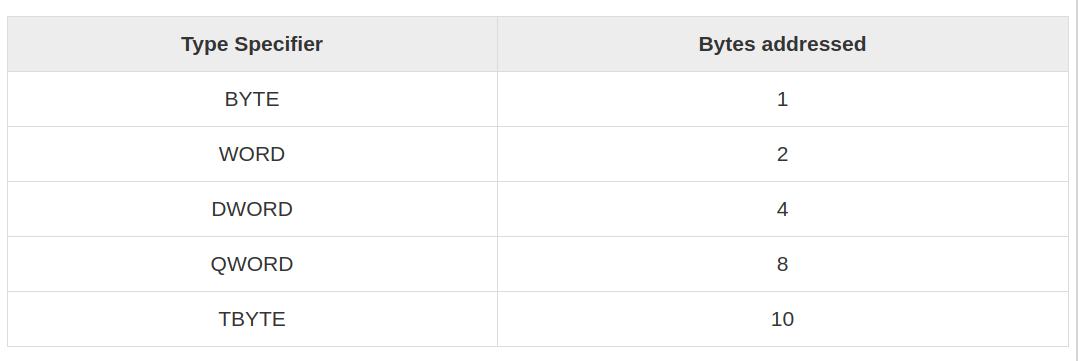Select the TBYTE type specifier cell
This screenshot has width=1078, height=361.
click(x=252, y=319)
